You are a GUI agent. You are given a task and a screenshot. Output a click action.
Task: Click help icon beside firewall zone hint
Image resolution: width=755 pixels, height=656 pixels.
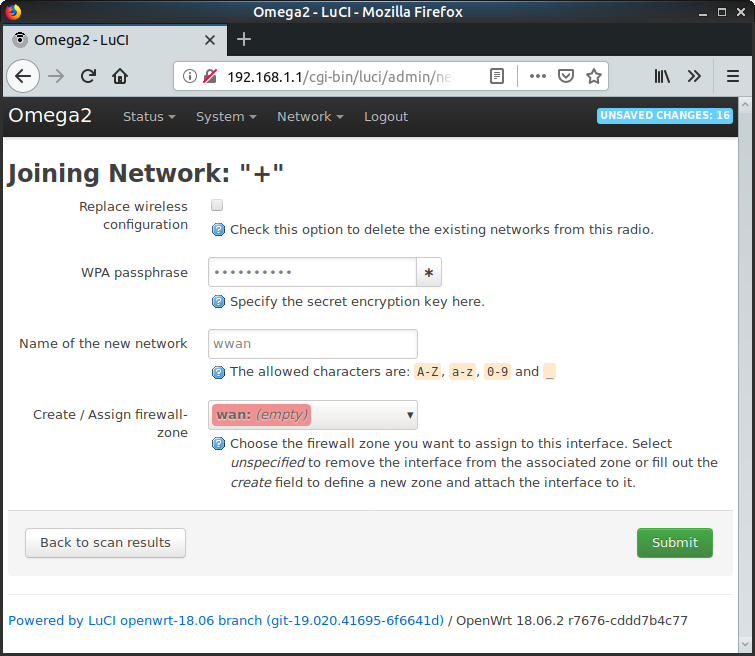(218, 444)
